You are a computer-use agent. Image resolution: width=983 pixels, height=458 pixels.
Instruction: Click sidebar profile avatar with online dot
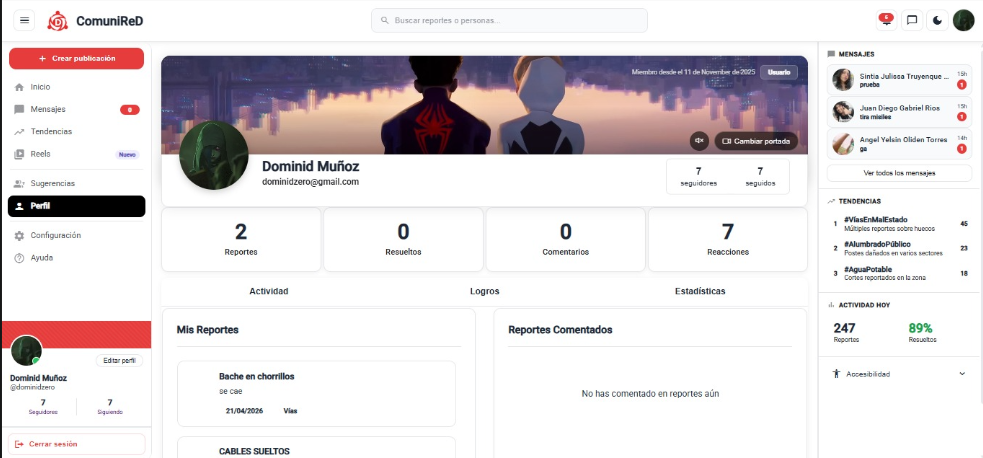[26, 351]
